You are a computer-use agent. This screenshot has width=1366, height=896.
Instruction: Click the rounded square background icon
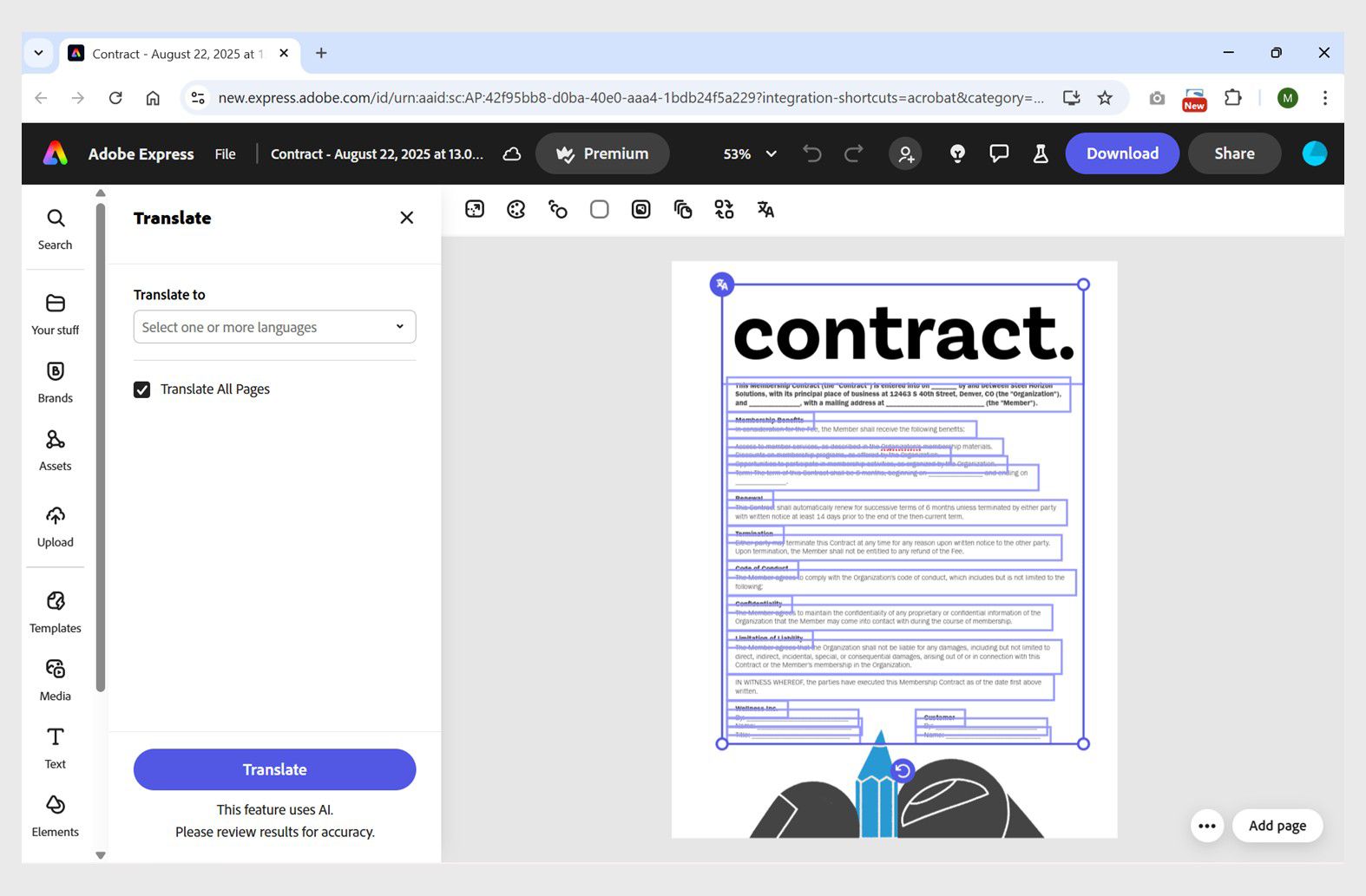click(600, 209)
